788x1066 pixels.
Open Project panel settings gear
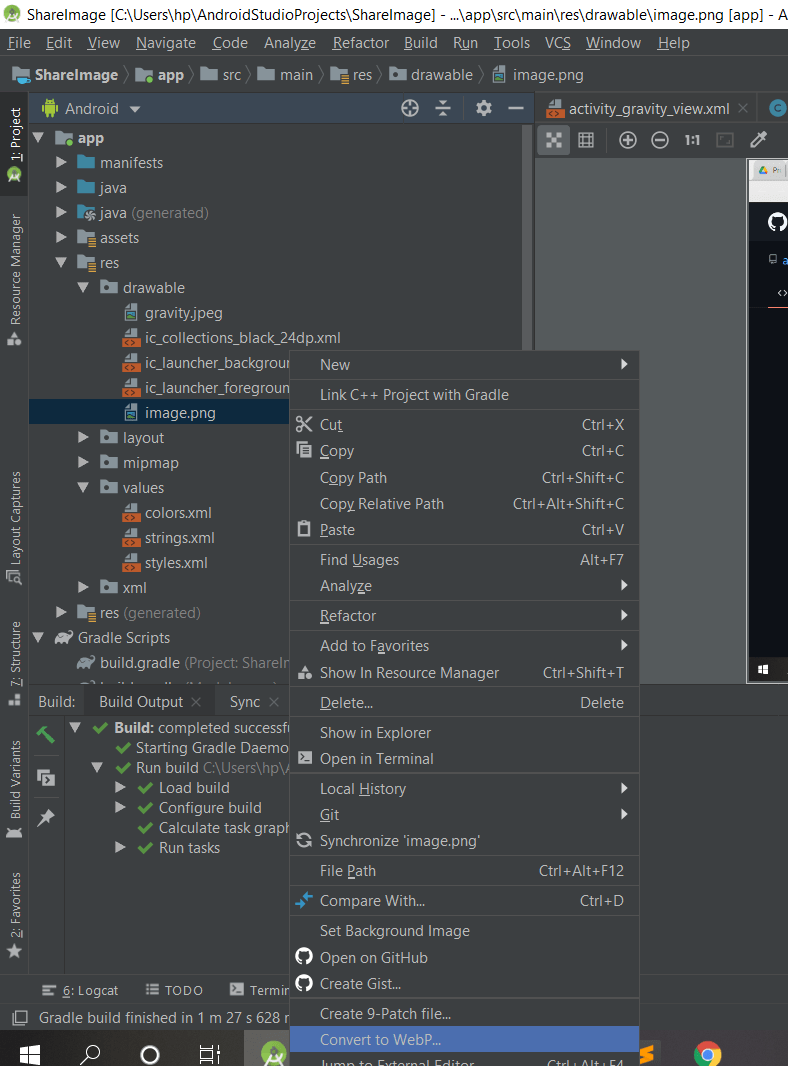coord(483,108)
